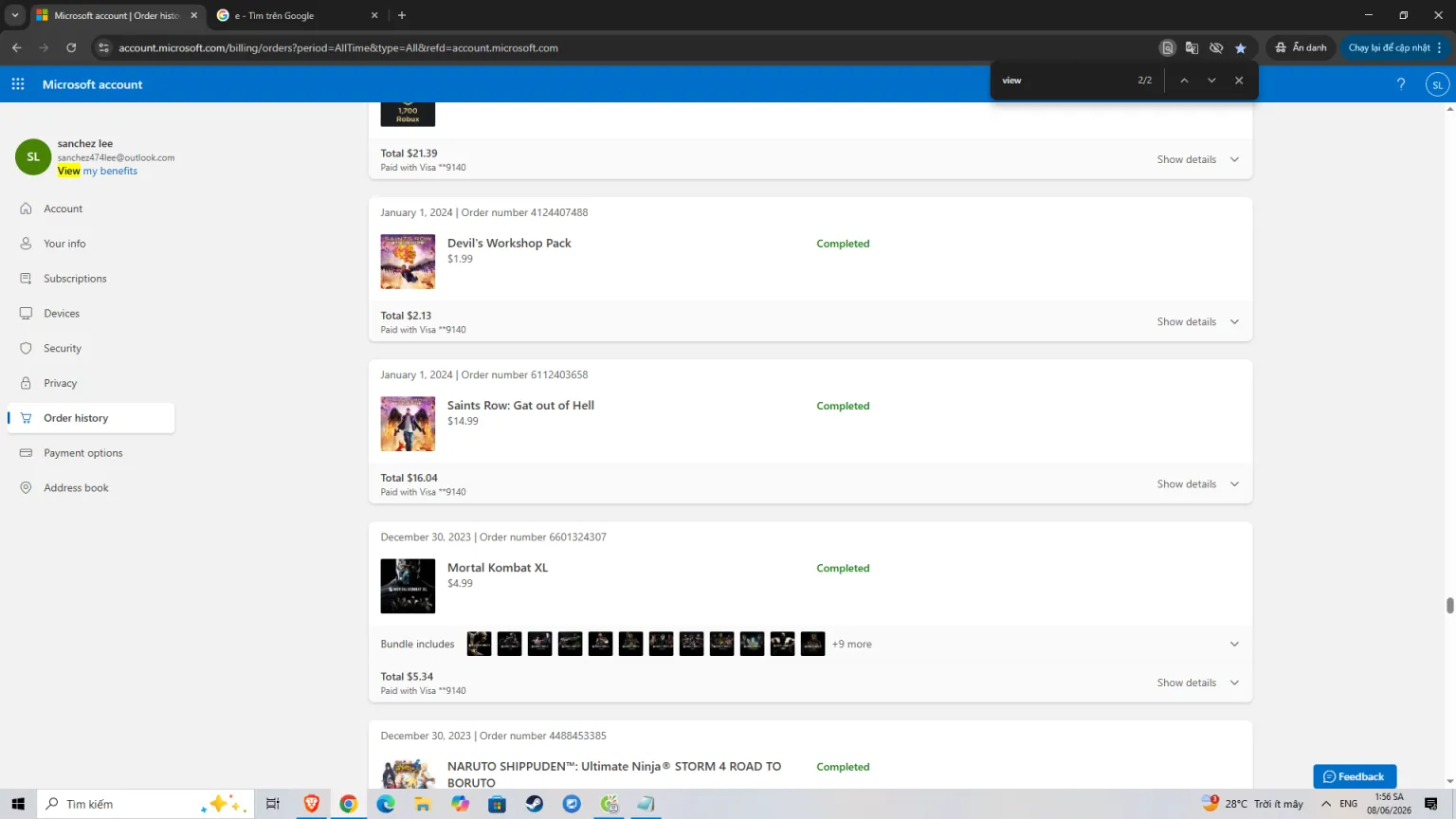Open Saints Row: Gat out of Hell title
This screenshot has width=1456, height=819.
pos(520,406)
